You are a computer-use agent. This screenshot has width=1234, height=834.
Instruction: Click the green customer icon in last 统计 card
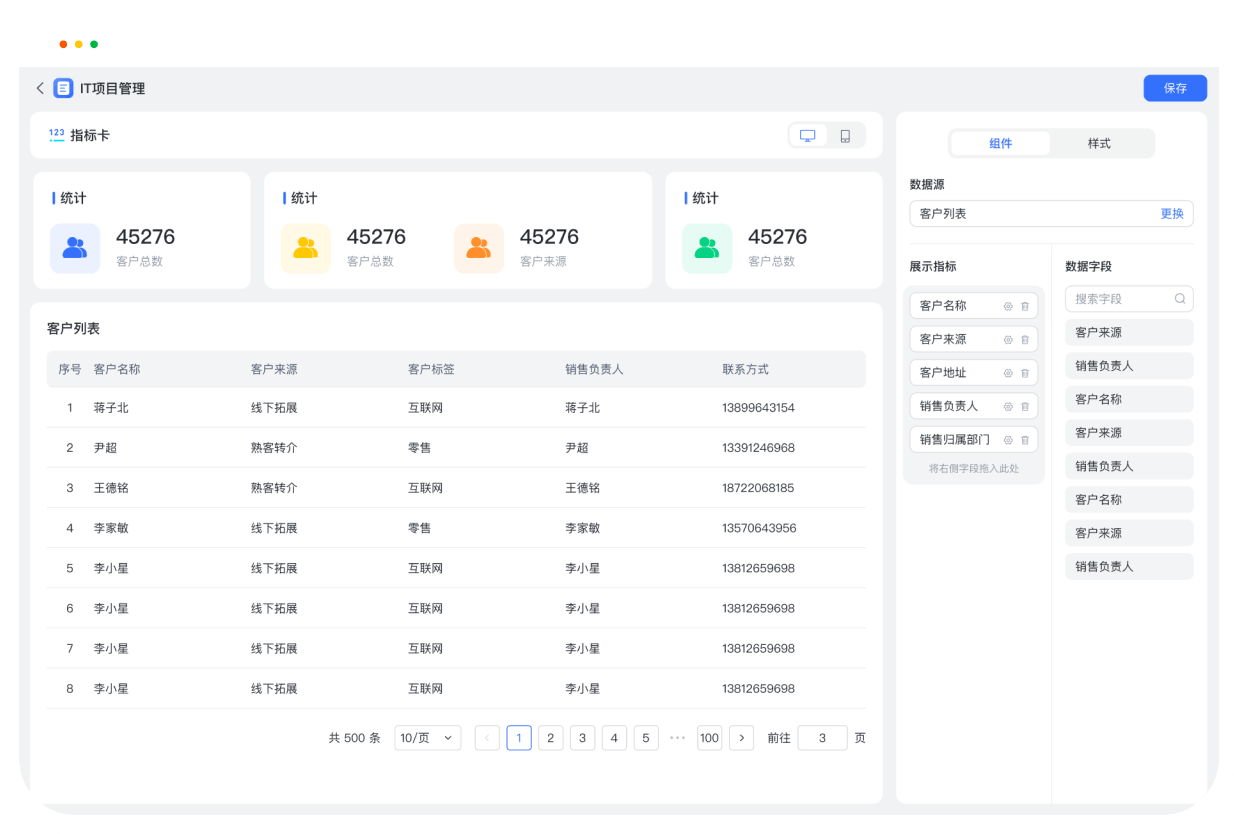tap(707, 248)
